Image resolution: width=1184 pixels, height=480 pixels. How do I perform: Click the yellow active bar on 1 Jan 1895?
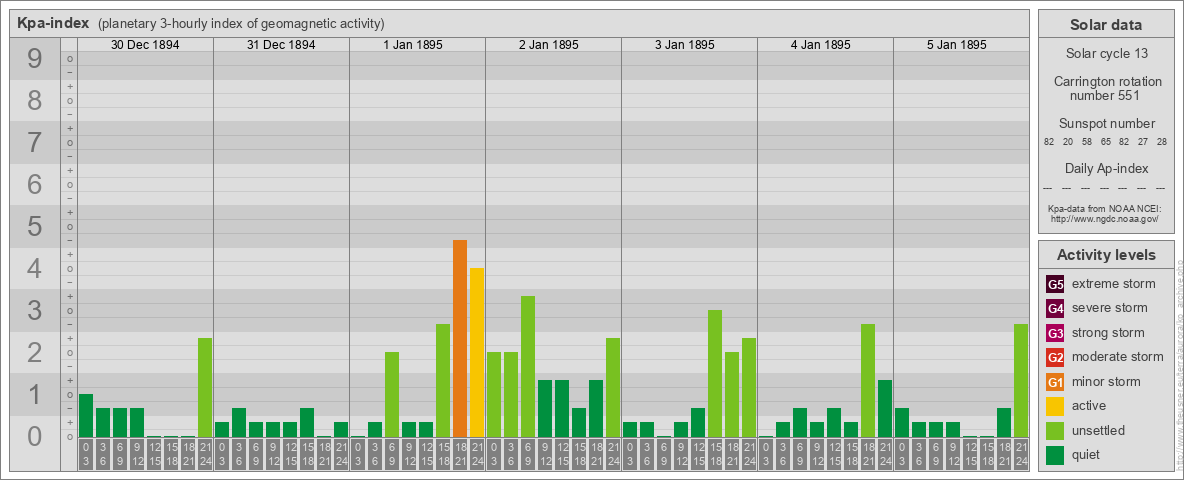pos(477,352)
